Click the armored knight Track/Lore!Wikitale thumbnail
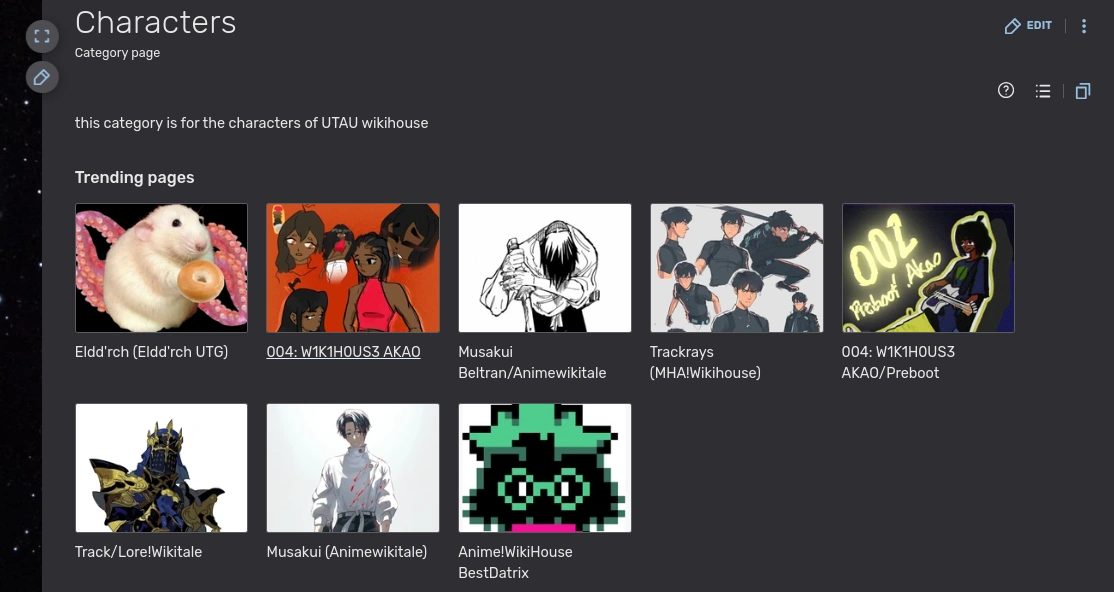The height and width of the screenshot is (592, 1114). [x=161, y=468]
